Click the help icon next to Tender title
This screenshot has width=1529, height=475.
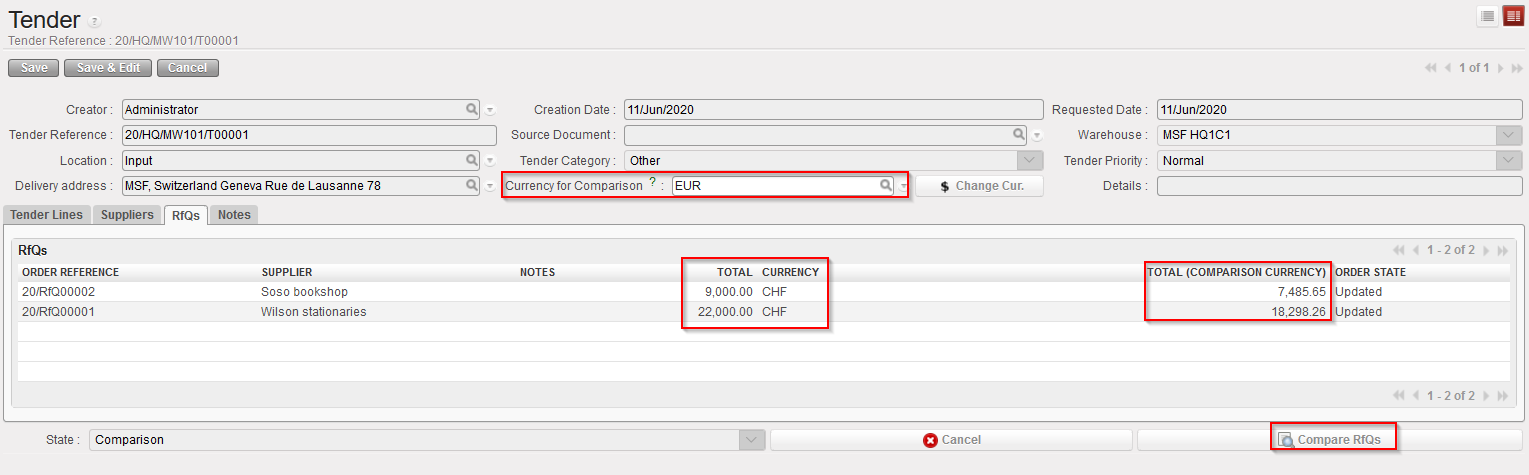tap(94, 21)
